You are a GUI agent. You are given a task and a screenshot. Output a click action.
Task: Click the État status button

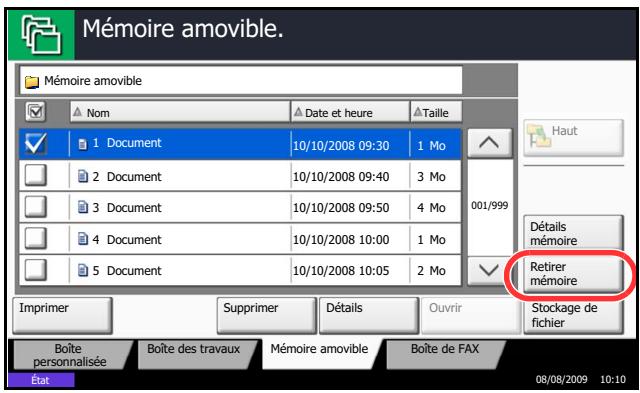(41, 380)
